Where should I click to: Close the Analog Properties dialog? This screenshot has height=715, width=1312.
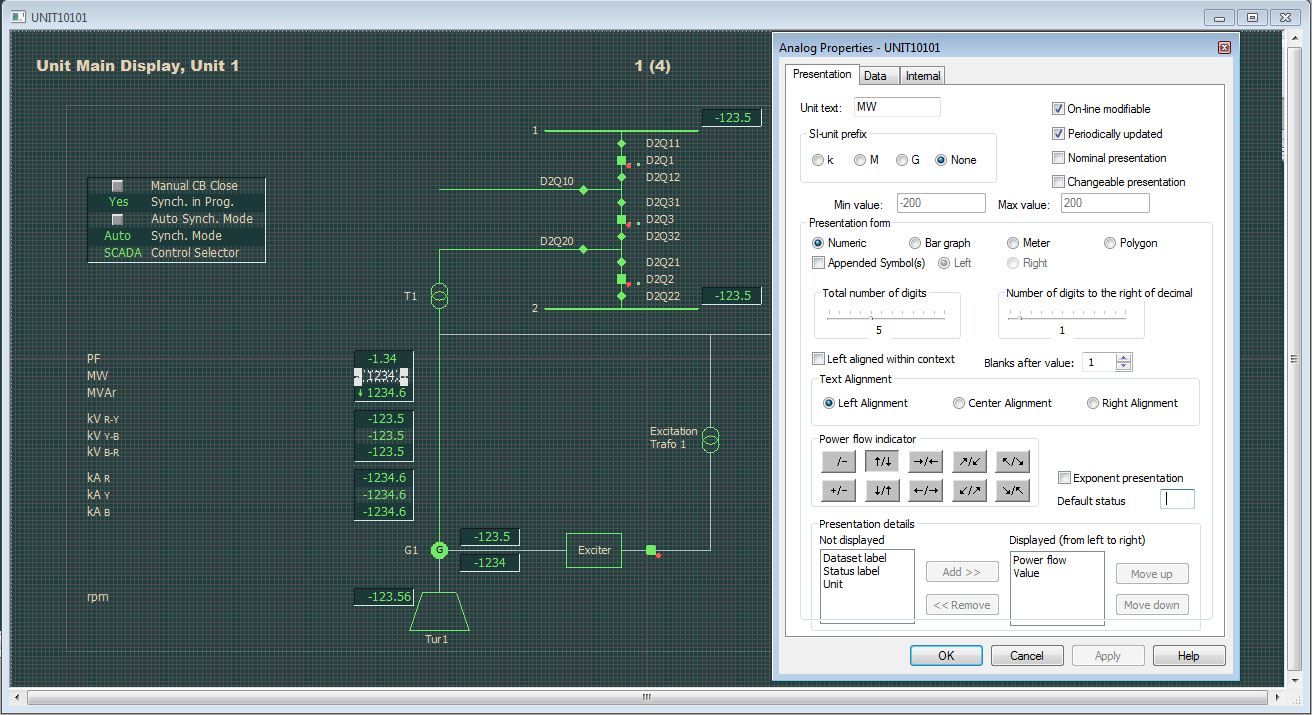(x=1224, y=48)
